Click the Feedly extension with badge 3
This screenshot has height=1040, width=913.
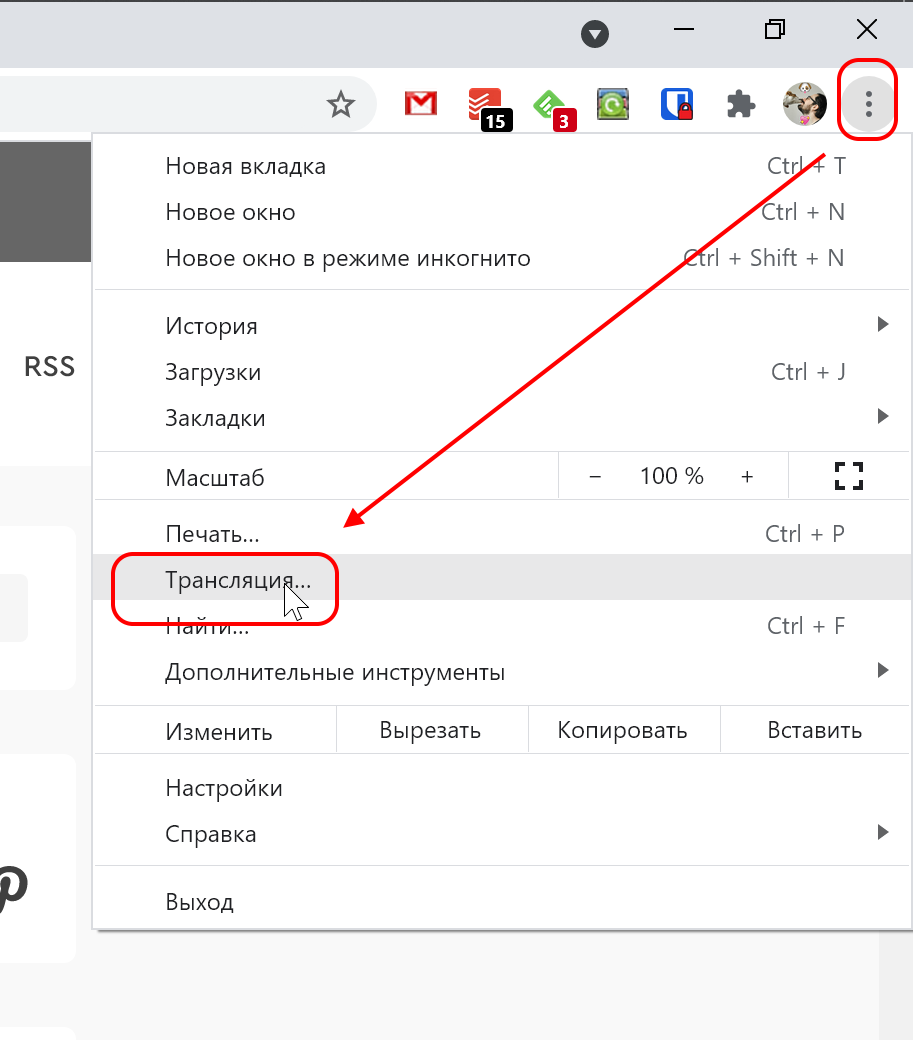[x=550, y=106]
